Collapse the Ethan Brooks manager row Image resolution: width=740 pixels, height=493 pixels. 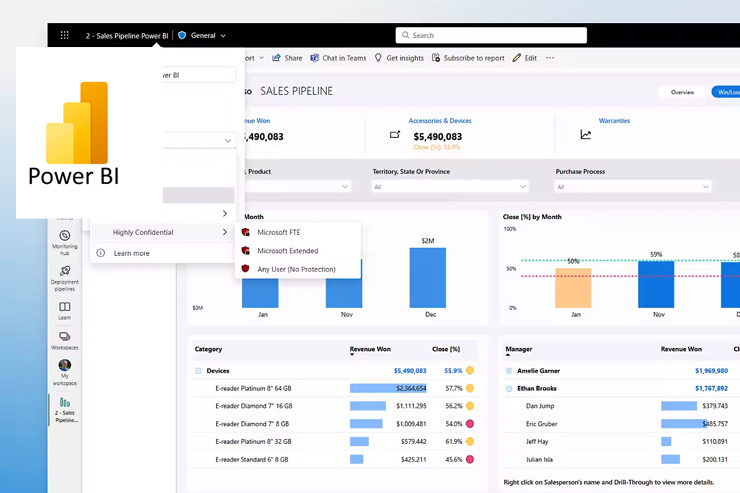point(510,388)
